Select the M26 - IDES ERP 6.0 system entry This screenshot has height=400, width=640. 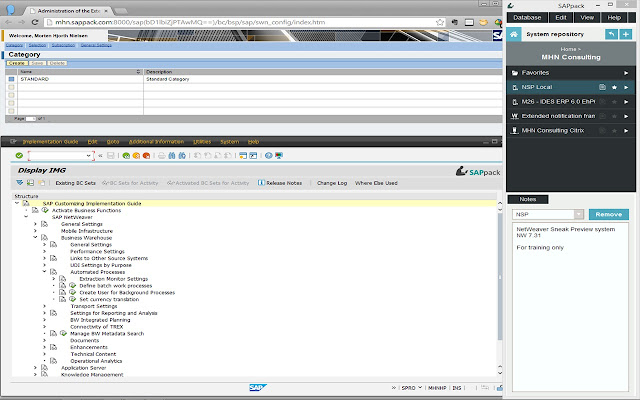[x=558, y=102]
